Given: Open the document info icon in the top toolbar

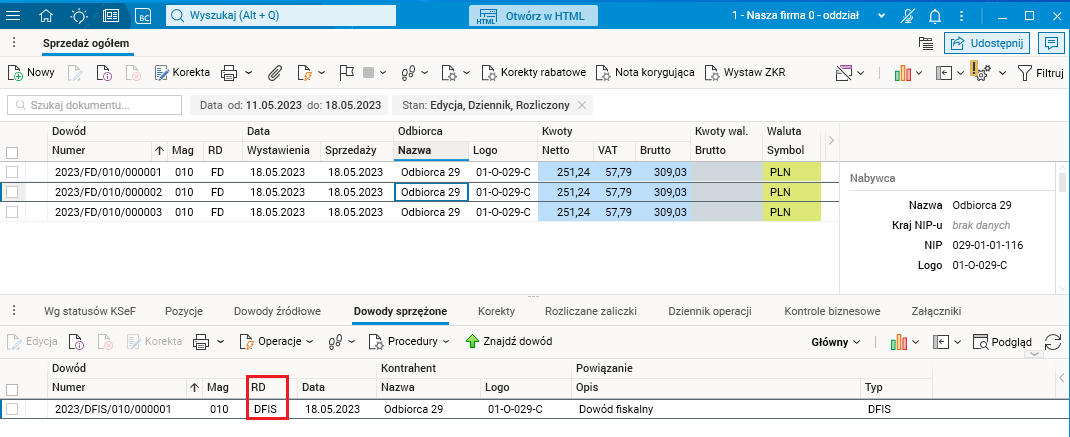Looking at the screenshot, I should click(103, 72).
